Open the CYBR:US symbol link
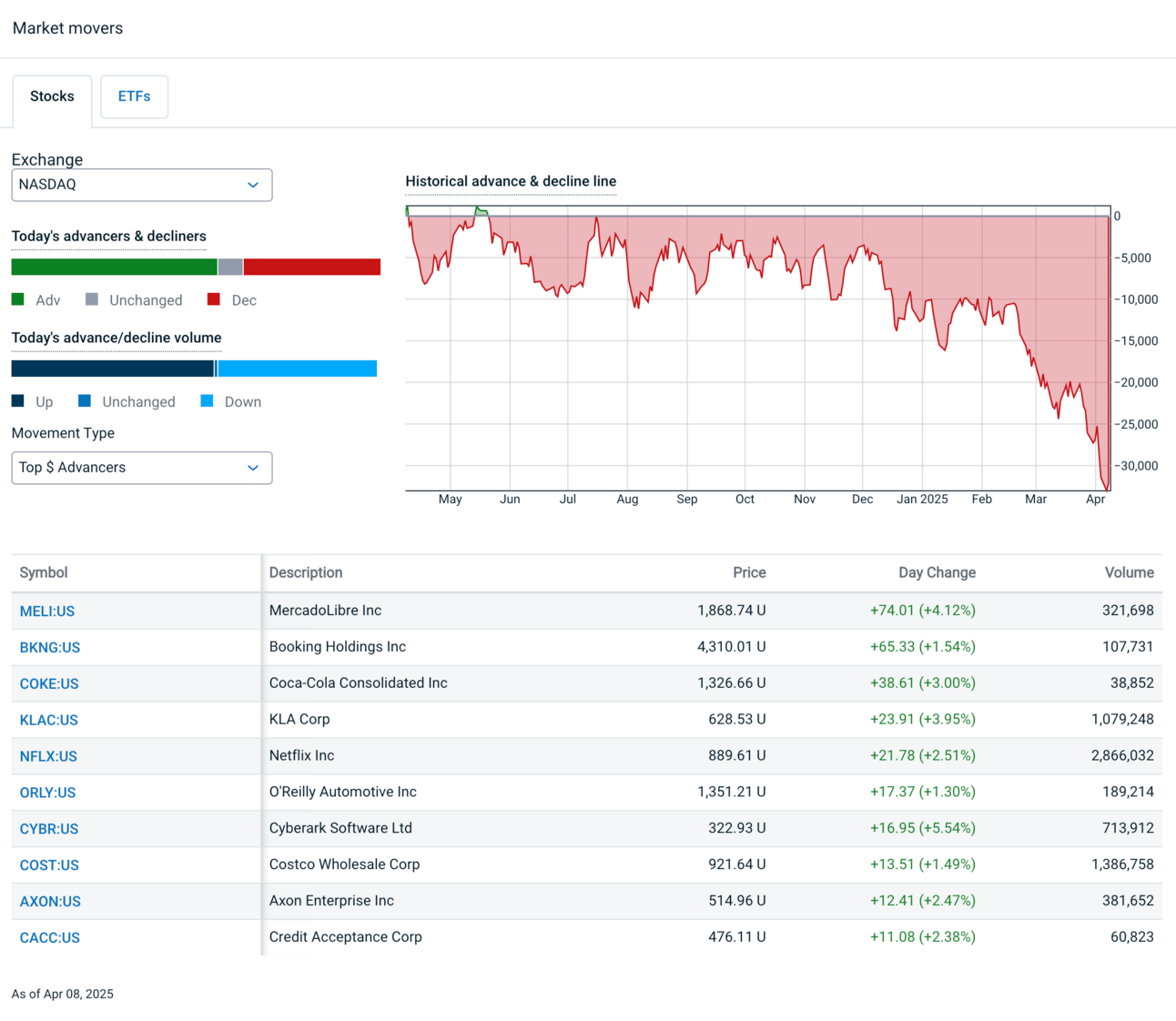This screenshot has width=1176, height=1021. (49, 829)
